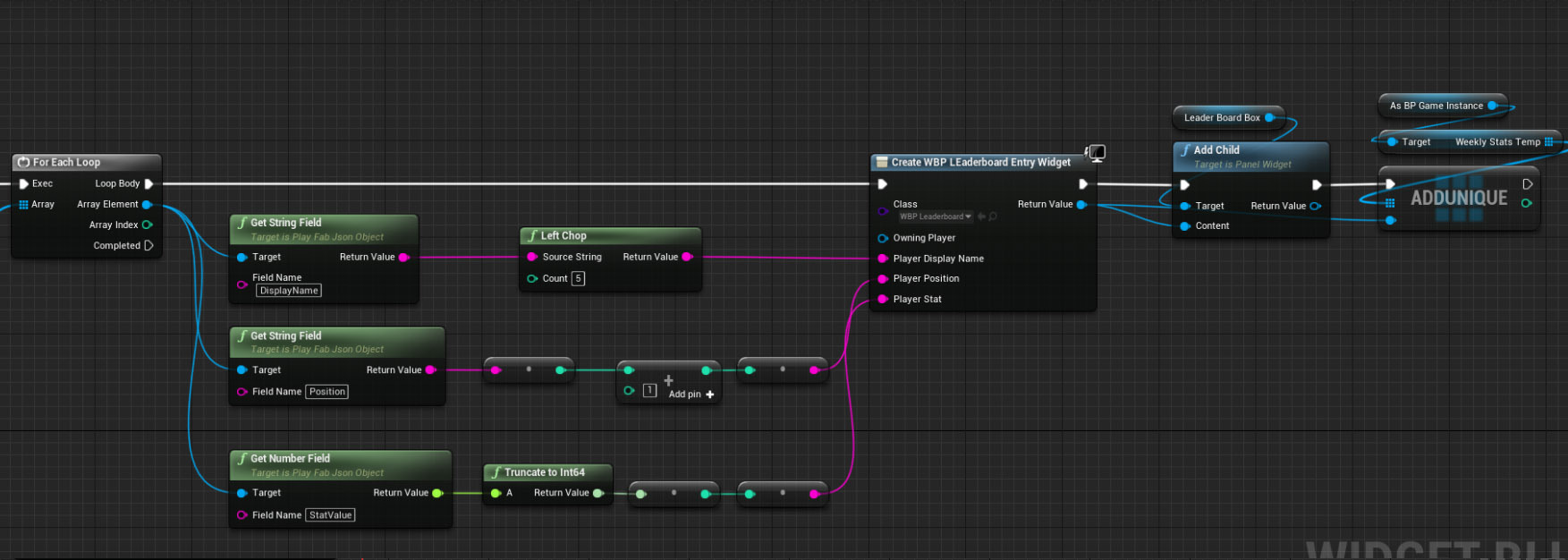This screenshot has height=560, width=1568.
Task: Click the Array input pin on For Each Loop
Action: (x=23, y=204)
